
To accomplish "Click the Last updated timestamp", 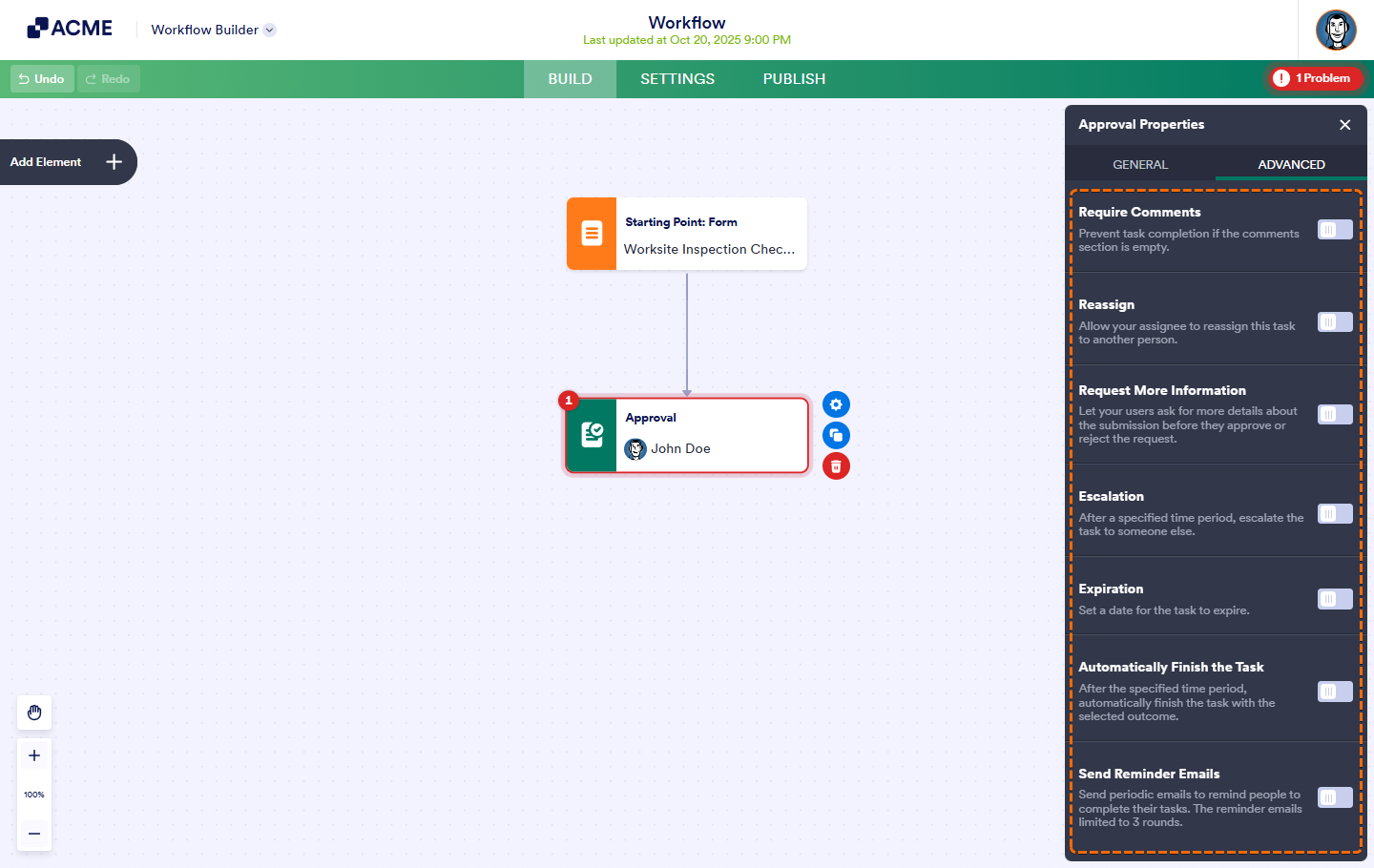I will click(687, 40).
